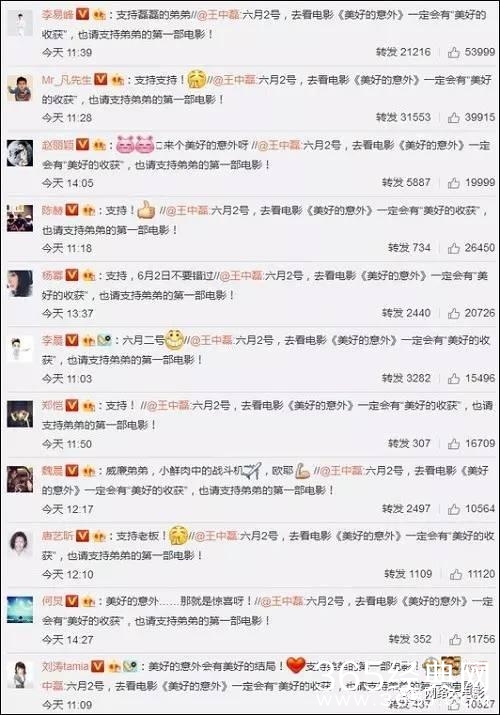Screen dimensions: 500x715
Task: Click verified V badge next to 李易峰
Action: (82, 14)
